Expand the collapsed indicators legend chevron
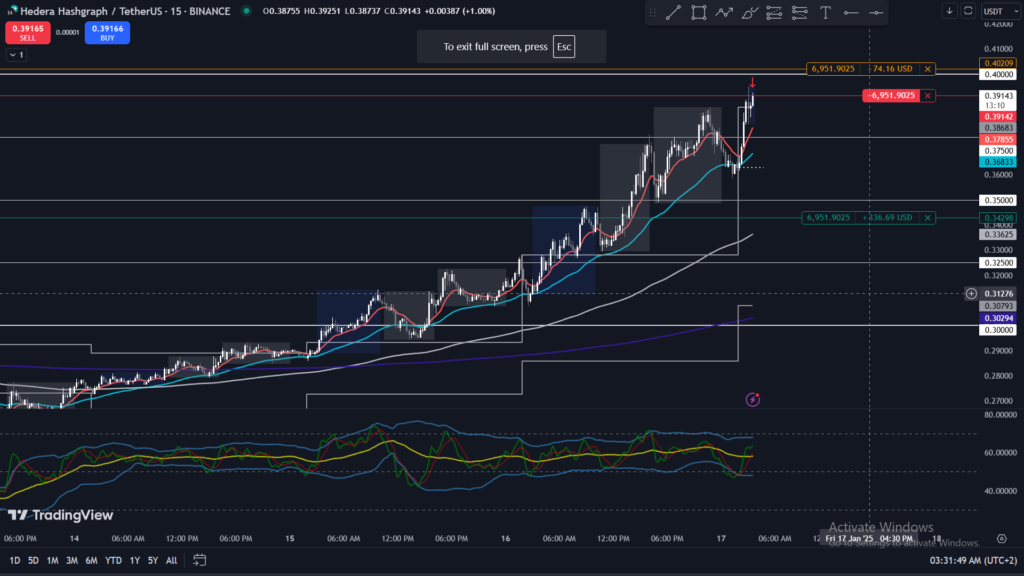This screenshot has width=1024, height=576. tap(11, 55)
